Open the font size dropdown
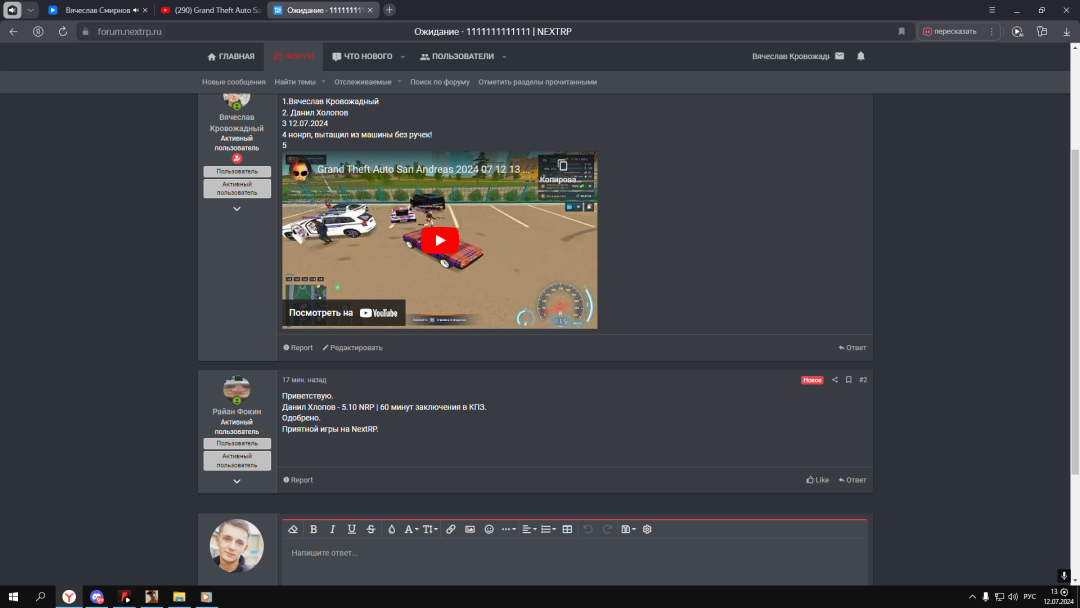This screenshot has width=1080, height=608. pyautogui.click(x=430, y=530)
